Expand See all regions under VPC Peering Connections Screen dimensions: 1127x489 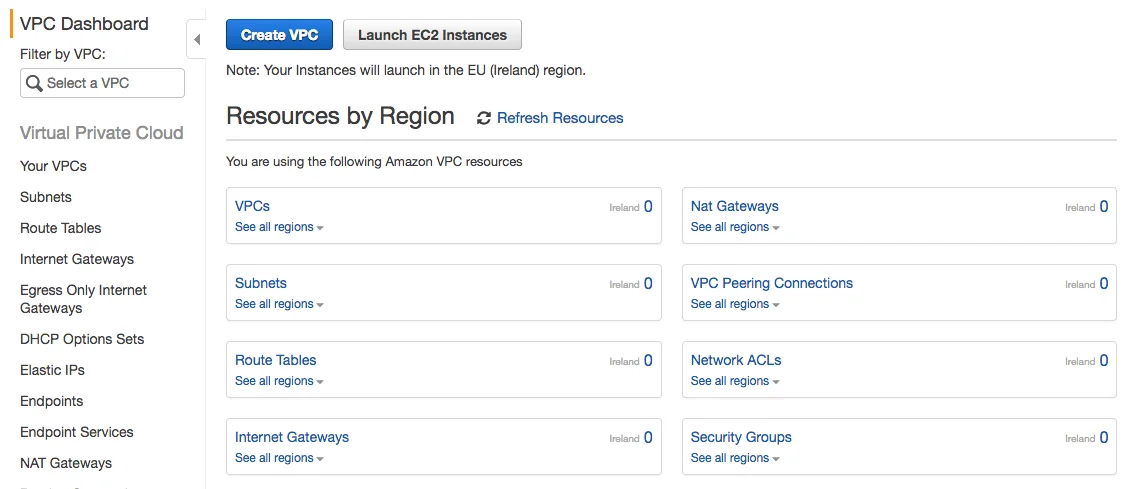tap(735, 304)
